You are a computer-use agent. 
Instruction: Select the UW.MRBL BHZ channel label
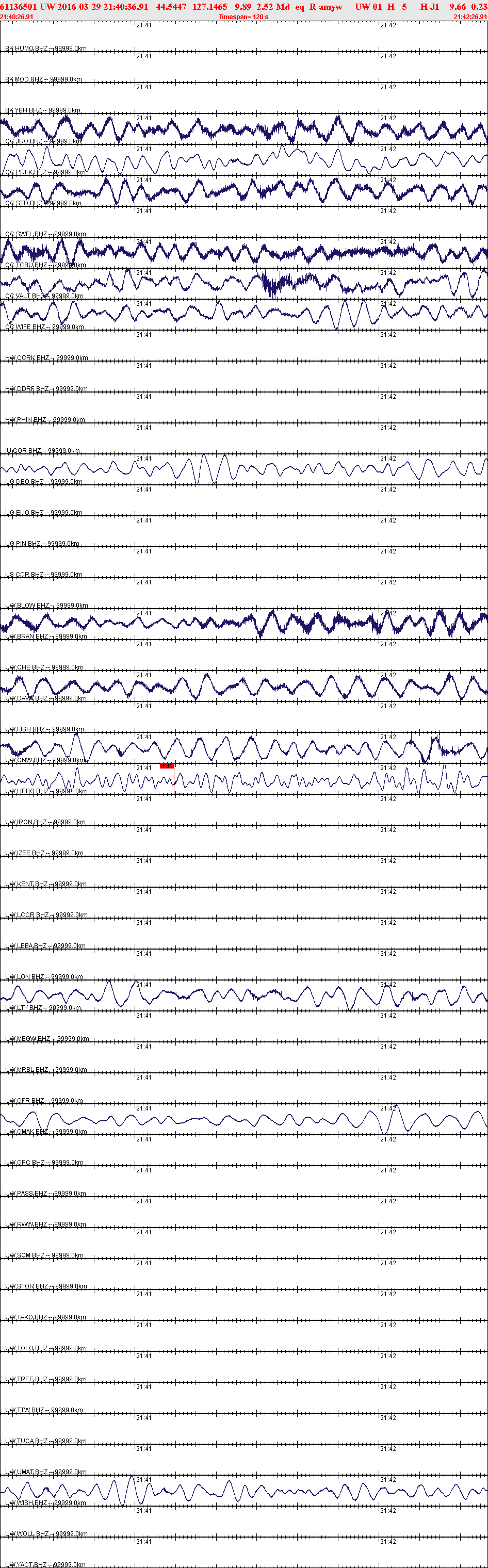coord(45,1070)
